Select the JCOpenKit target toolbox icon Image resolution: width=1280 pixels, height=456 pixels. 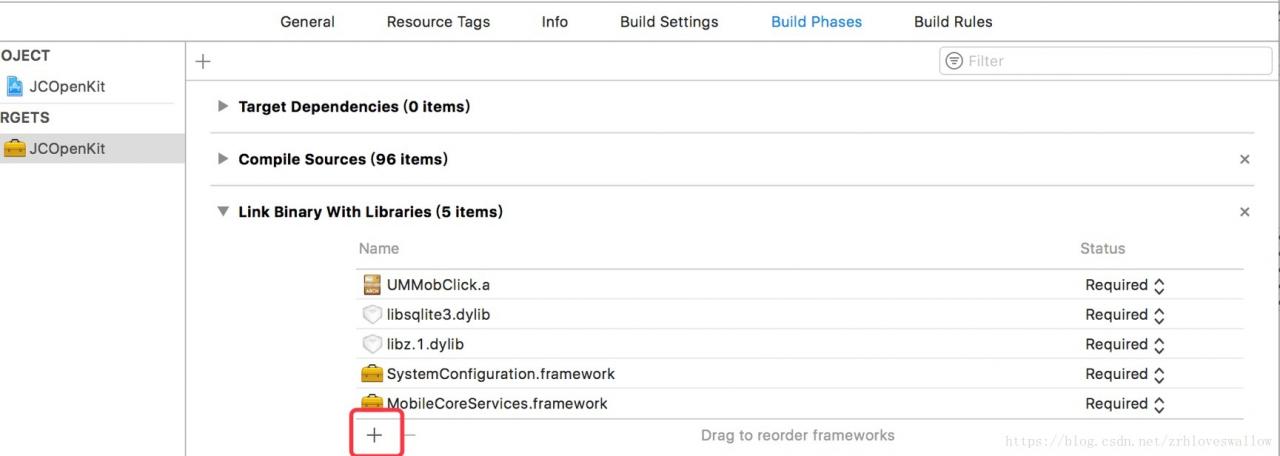point(15,149)
